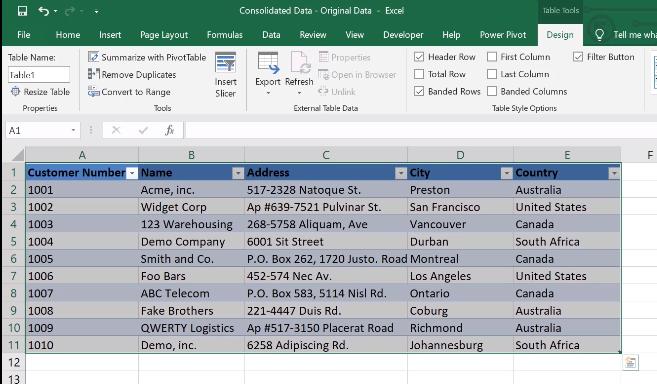Click the Undo arrow icon
The width and height of the screenshot is (657, 384).
pyautogui.click(x=43, y=11)
